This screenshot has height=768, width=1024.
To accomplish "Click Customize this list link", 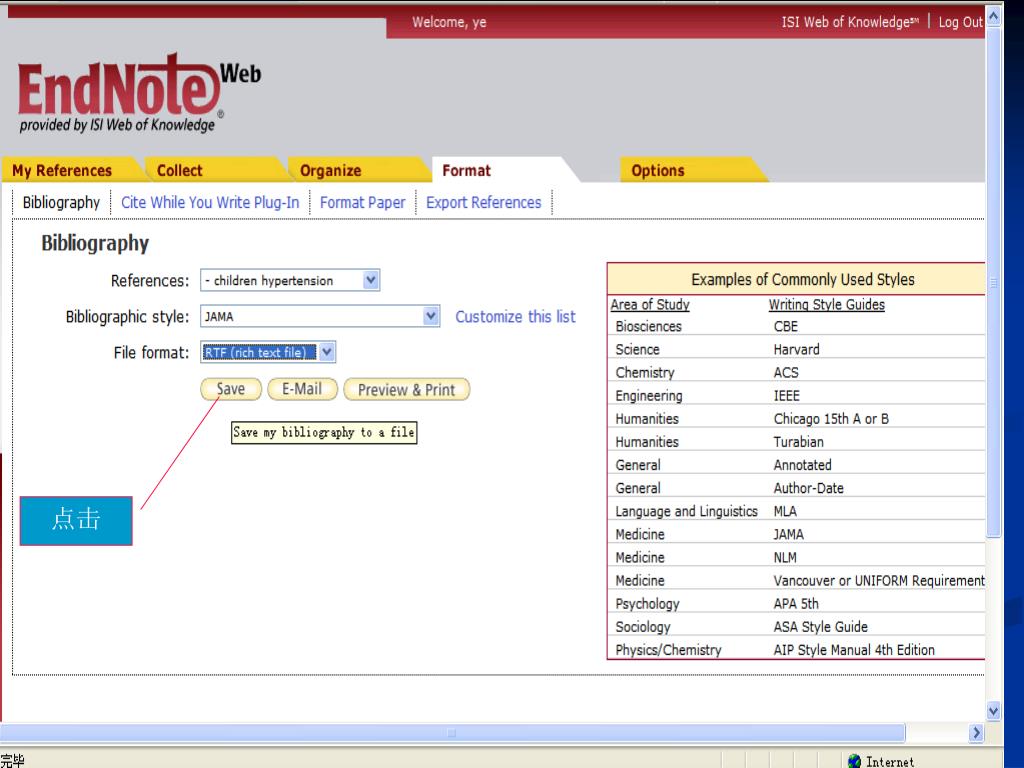I will 515,317.
